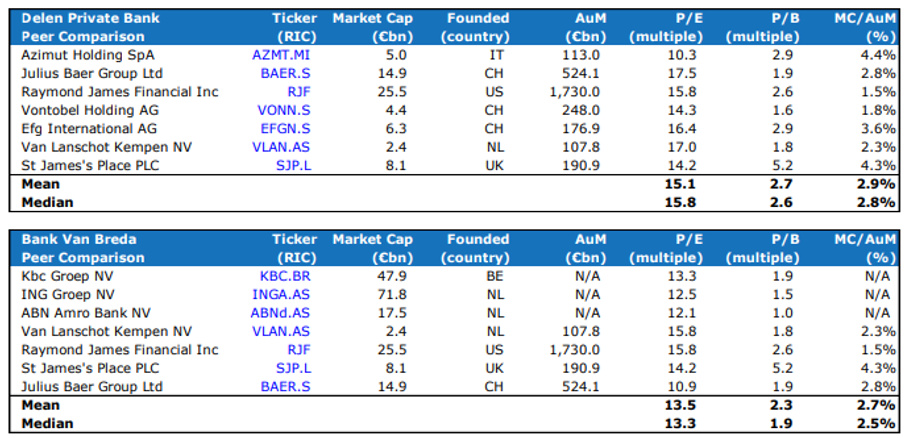Click BAER.S ticker in Delen Private Bank table
904x438 pixels.
288,73
